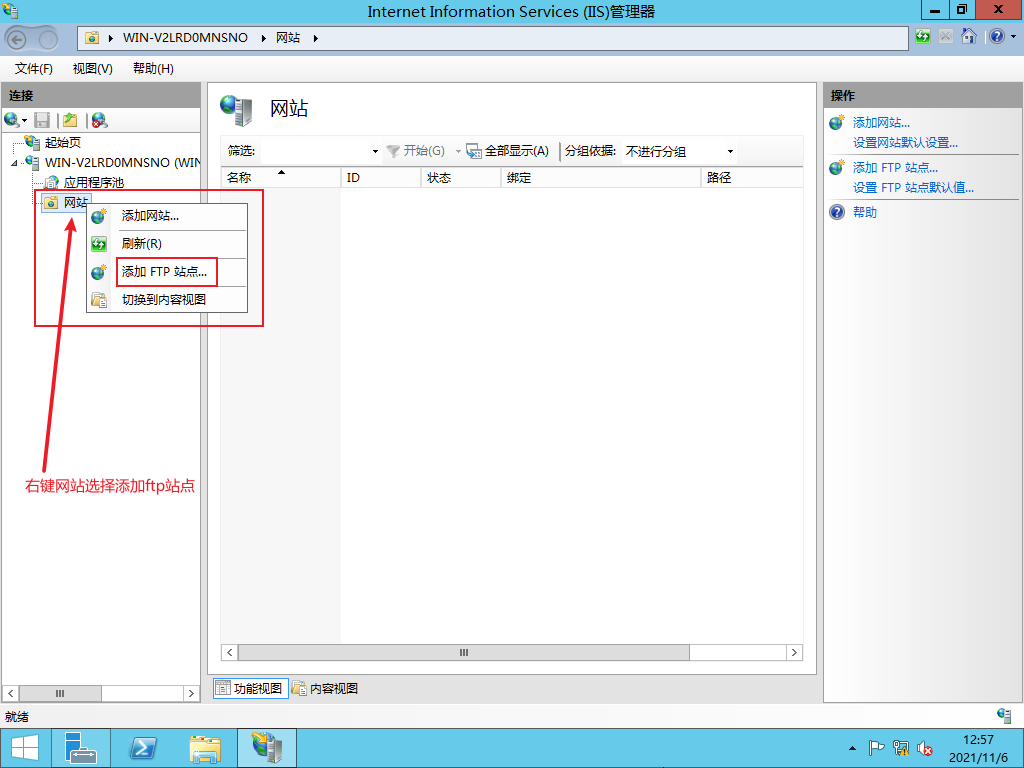Screen dimensions: 1024x768
Task: Click the right arrow of Connections pane scrollbar
Action: (191, 694)
